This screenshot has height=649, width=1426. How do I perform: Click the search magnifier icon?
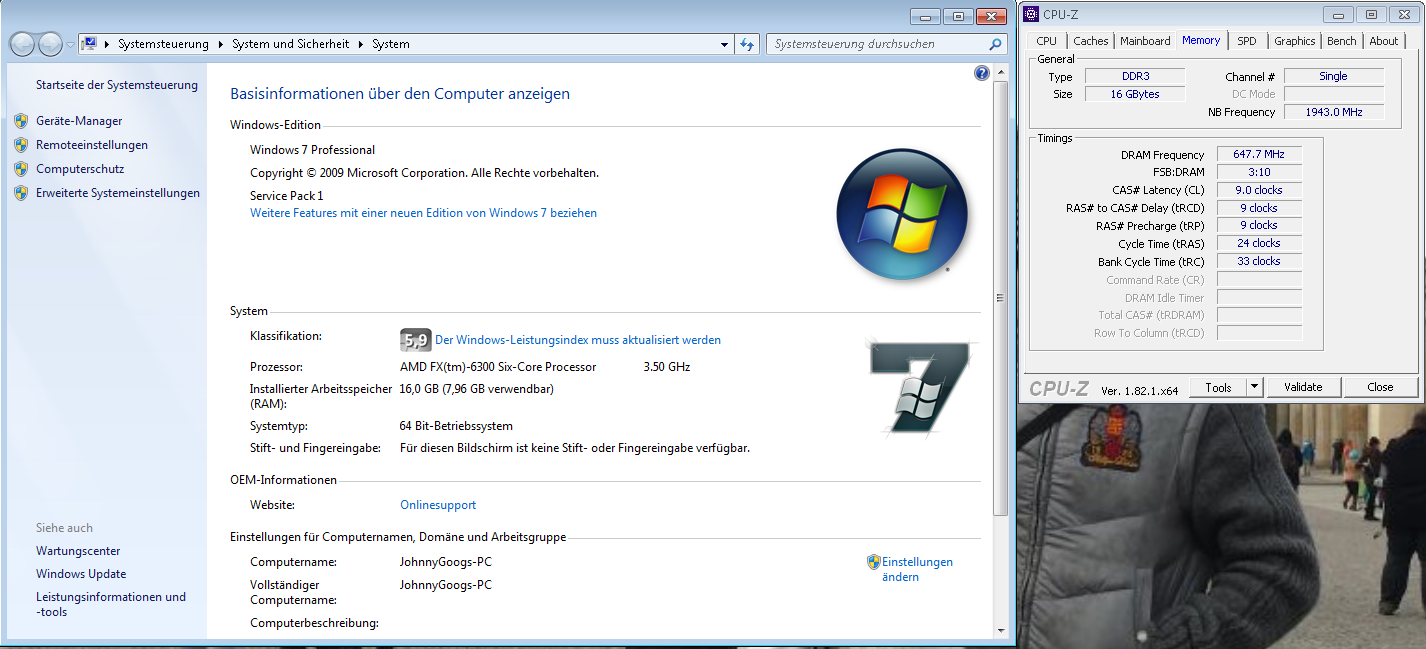click(995, 44)
